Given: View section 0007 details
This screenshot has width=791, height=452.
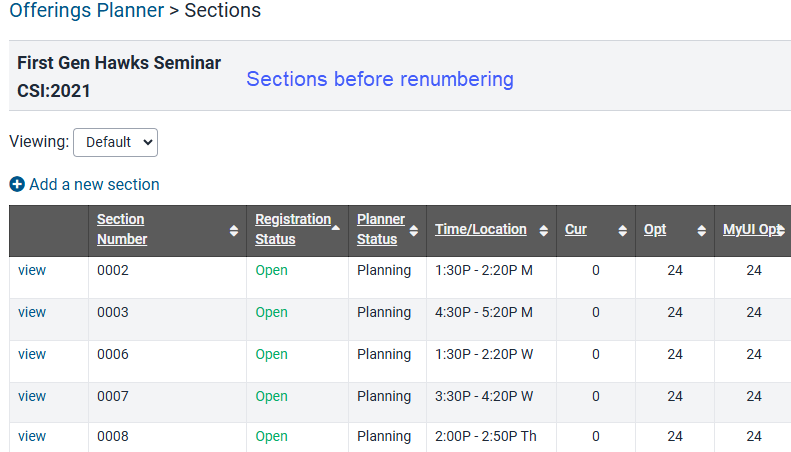Looking at the screenshot, I should (32, 396).
